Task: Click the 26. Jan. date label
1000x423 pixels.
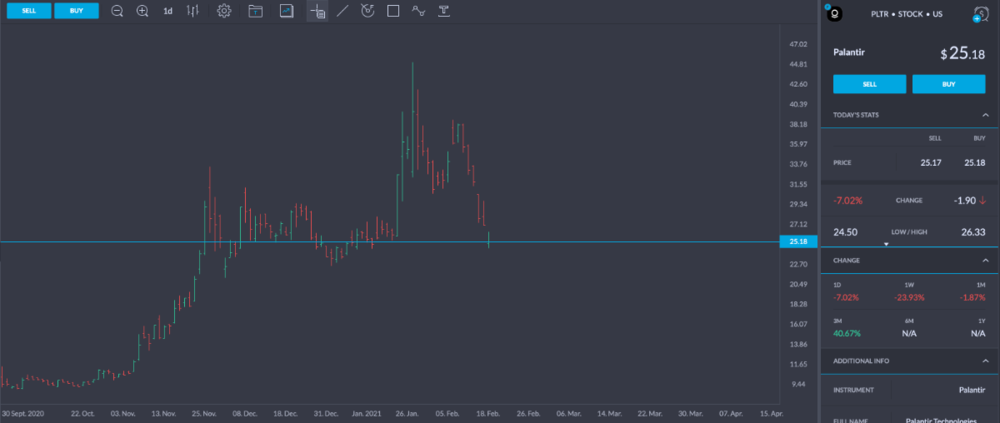Action: [x=407, y=413]
